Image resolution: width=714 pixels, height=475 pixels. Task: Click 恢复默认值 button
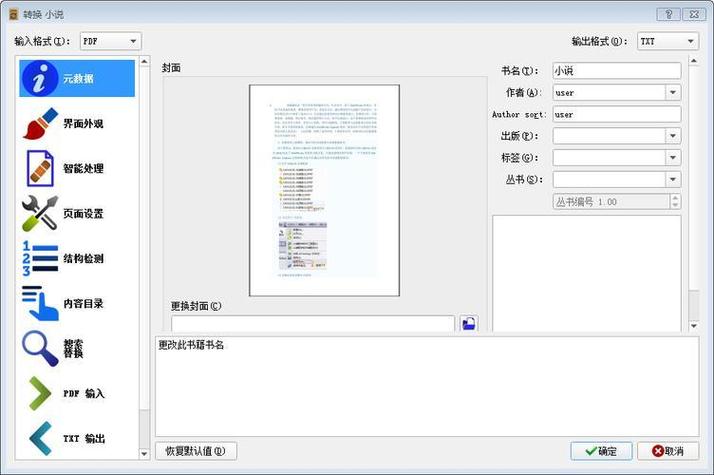(196, 451)
